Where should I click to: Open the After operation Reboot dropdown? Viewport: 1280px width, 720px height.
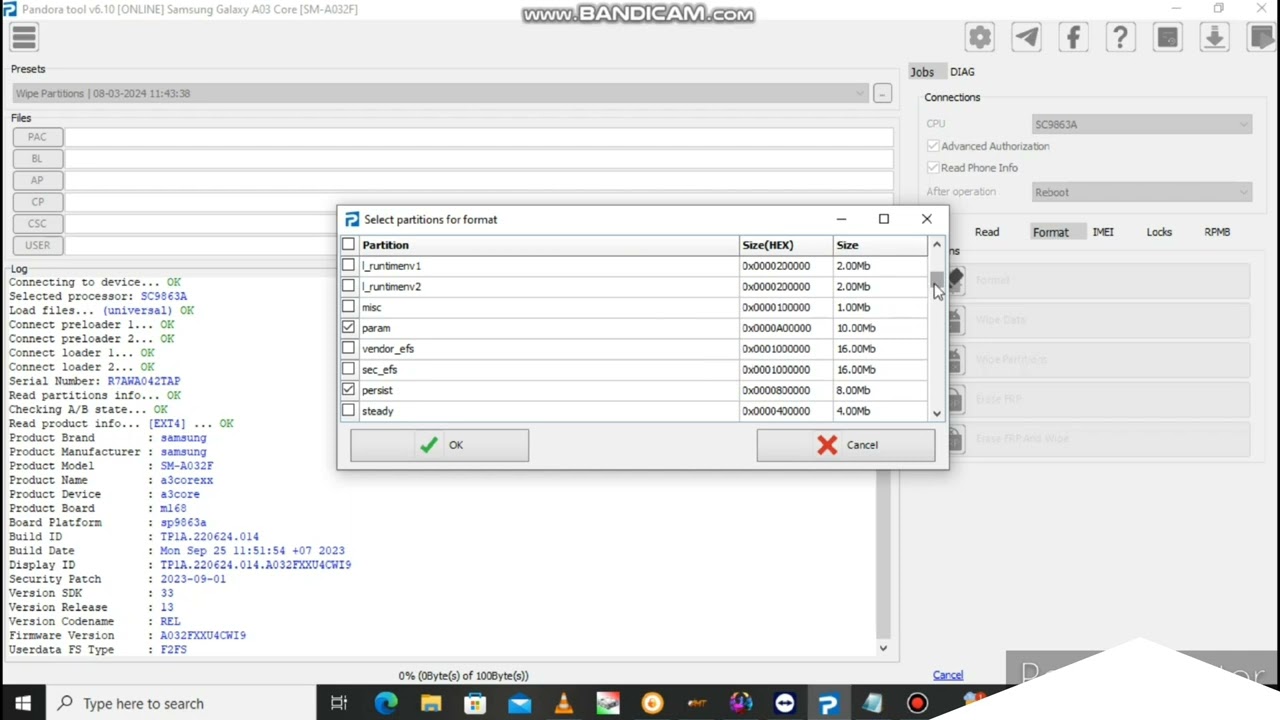coord(1141,192)
